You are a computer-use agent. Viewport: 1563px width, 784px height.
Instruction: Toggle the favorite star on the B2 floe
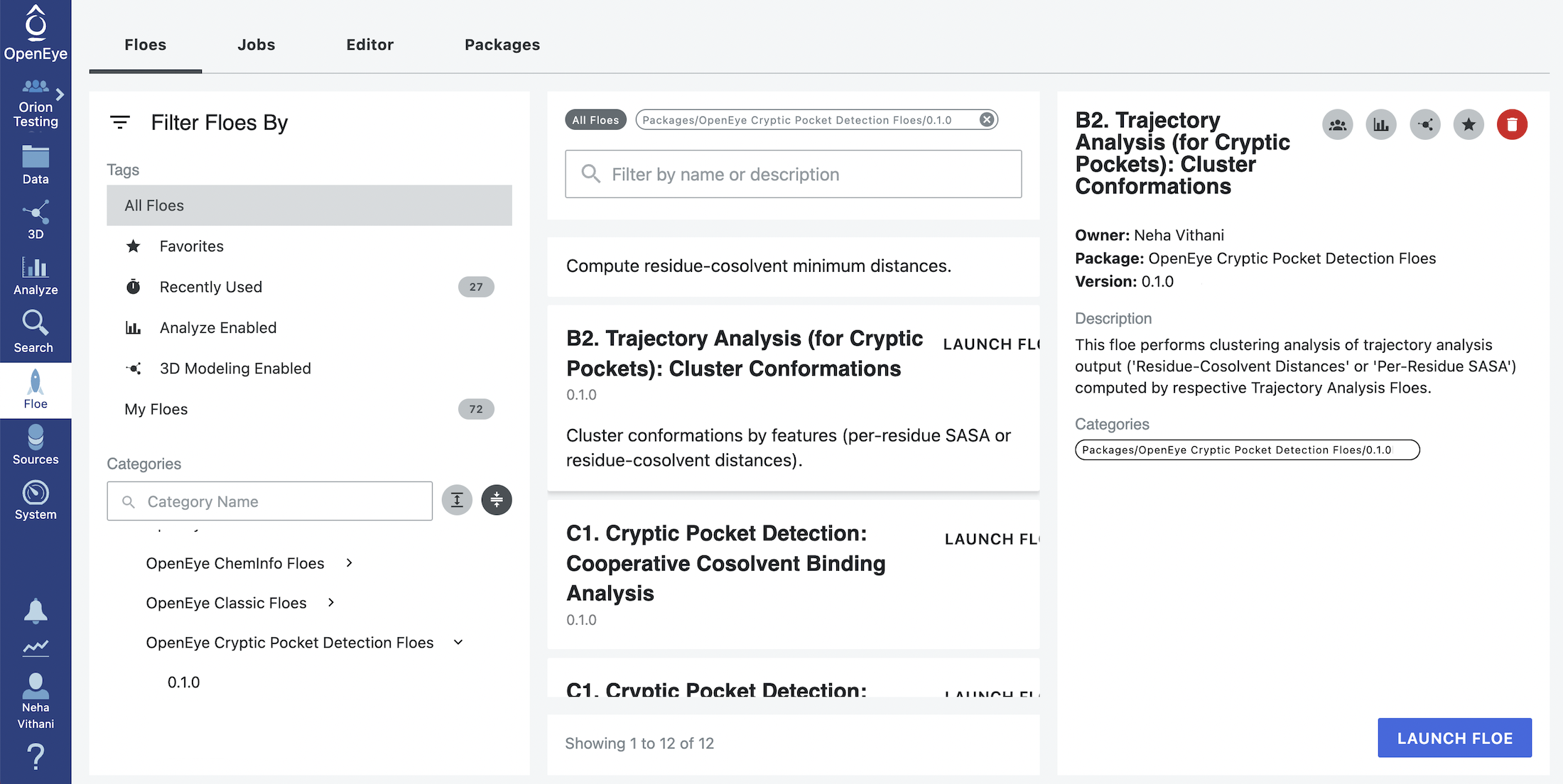[1469, 124]
